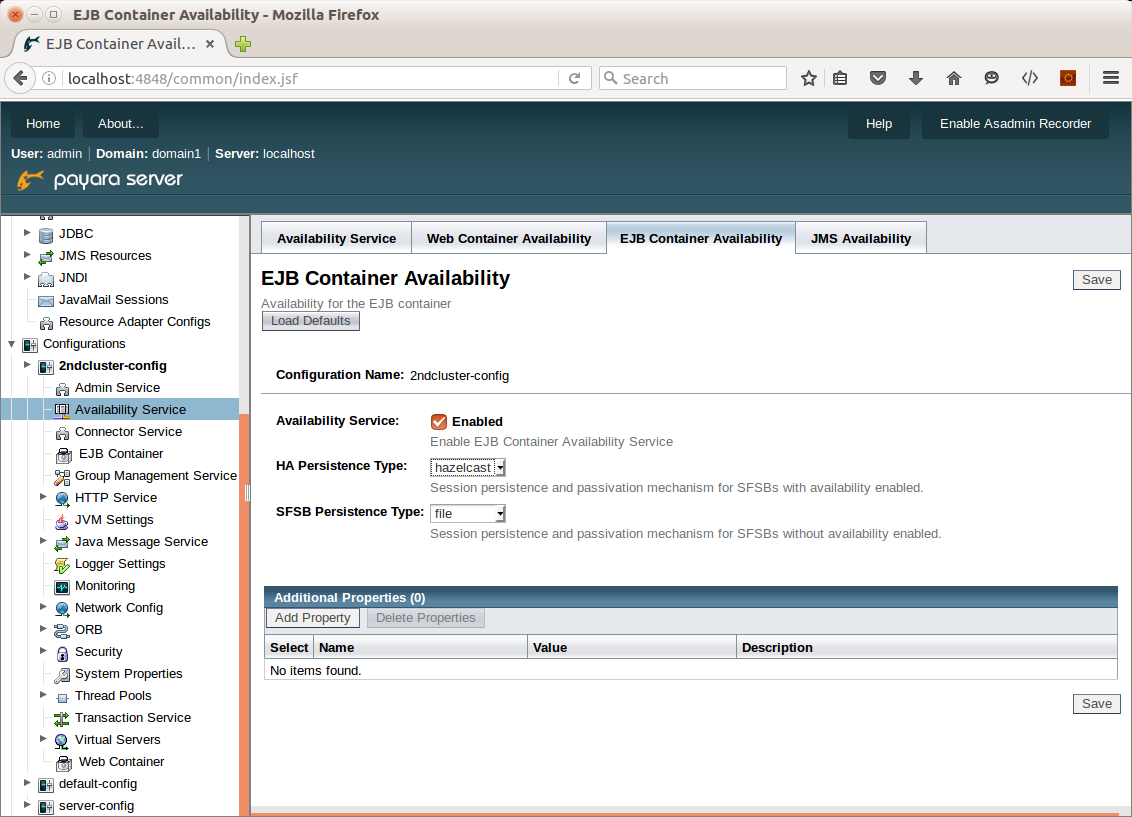Click the JVM Settings icon in the sidebar
The image size is (1132, 817).
[x=62, y=520]
